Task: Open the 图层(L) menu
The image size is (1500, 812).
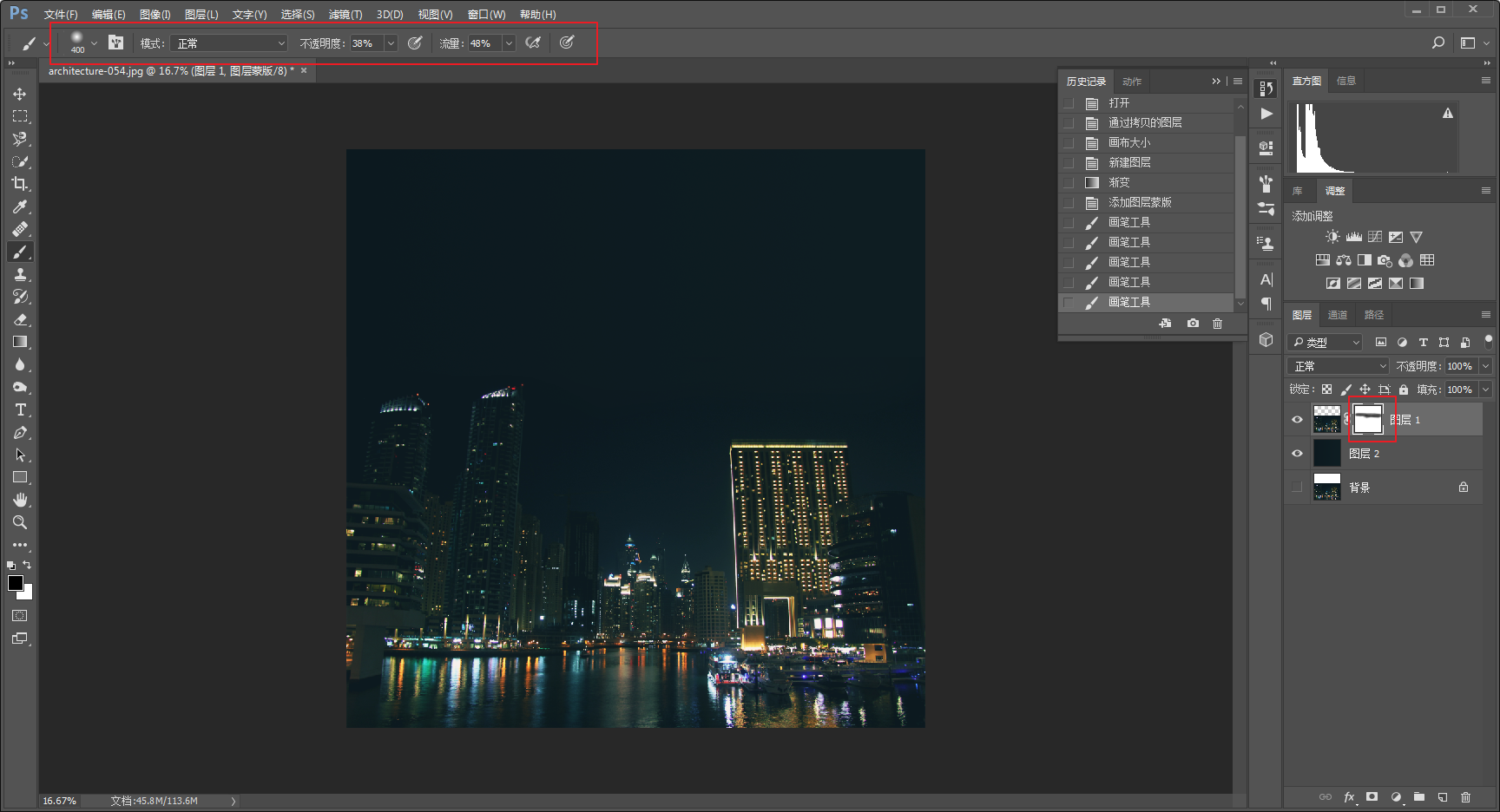Action: click(x=201, y=15)
